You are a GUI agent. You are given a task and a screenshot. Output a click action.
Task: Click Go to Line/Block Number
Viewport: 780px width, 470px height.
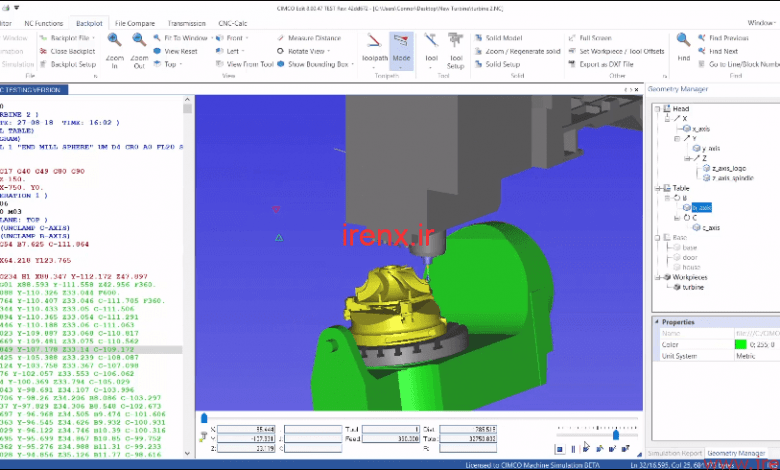point(739,64)
